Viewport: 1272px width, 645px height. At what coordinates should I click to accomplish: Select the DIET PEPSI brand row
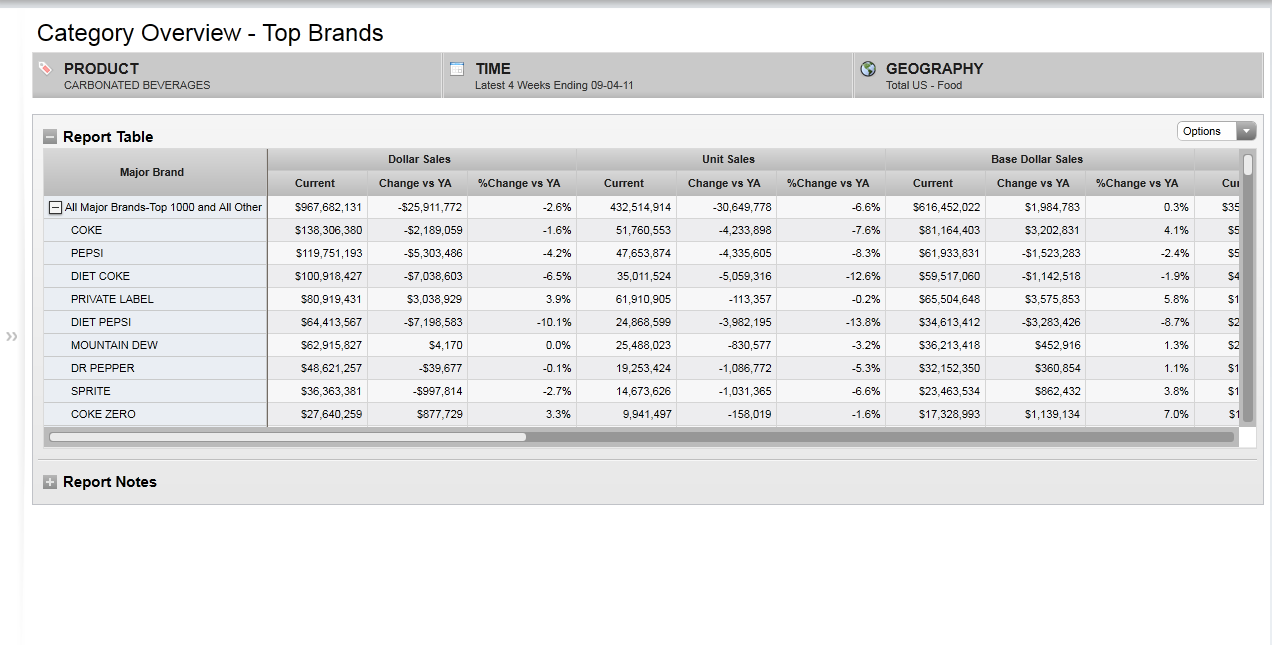click(101, 322)
